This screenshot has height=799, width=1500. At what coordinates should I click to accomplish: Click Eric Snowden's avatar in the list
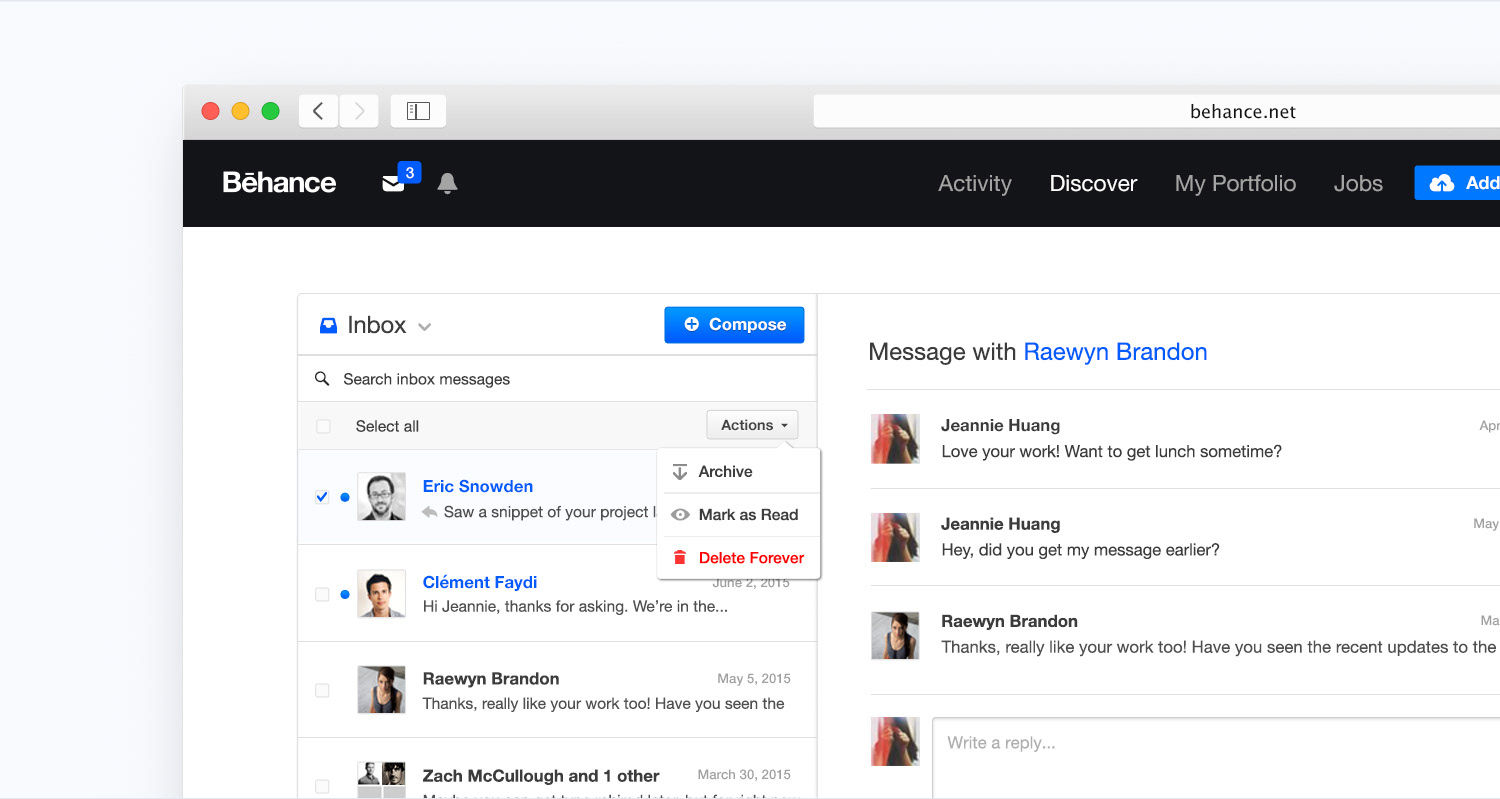coord(381,497)
